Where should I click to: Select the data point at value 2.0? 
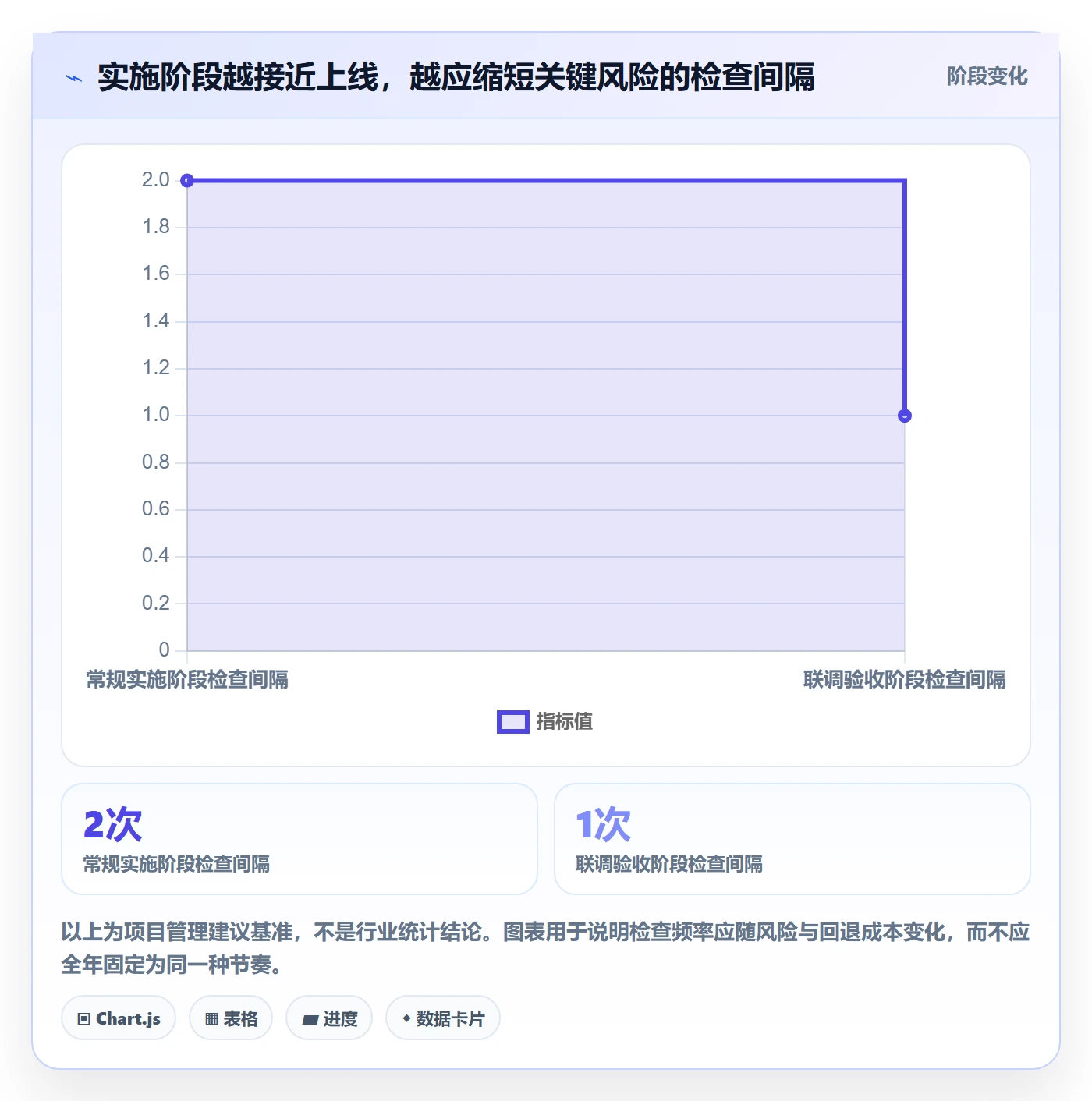187,181
